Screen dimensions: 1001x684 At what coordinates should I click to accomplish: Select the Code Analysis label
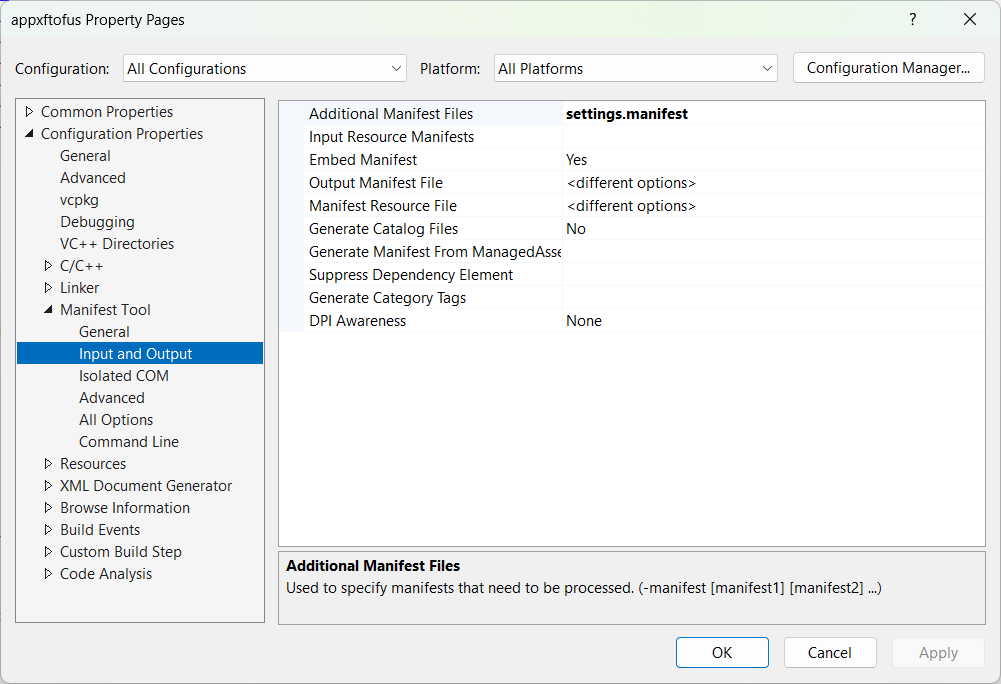(x=106, y=574)
